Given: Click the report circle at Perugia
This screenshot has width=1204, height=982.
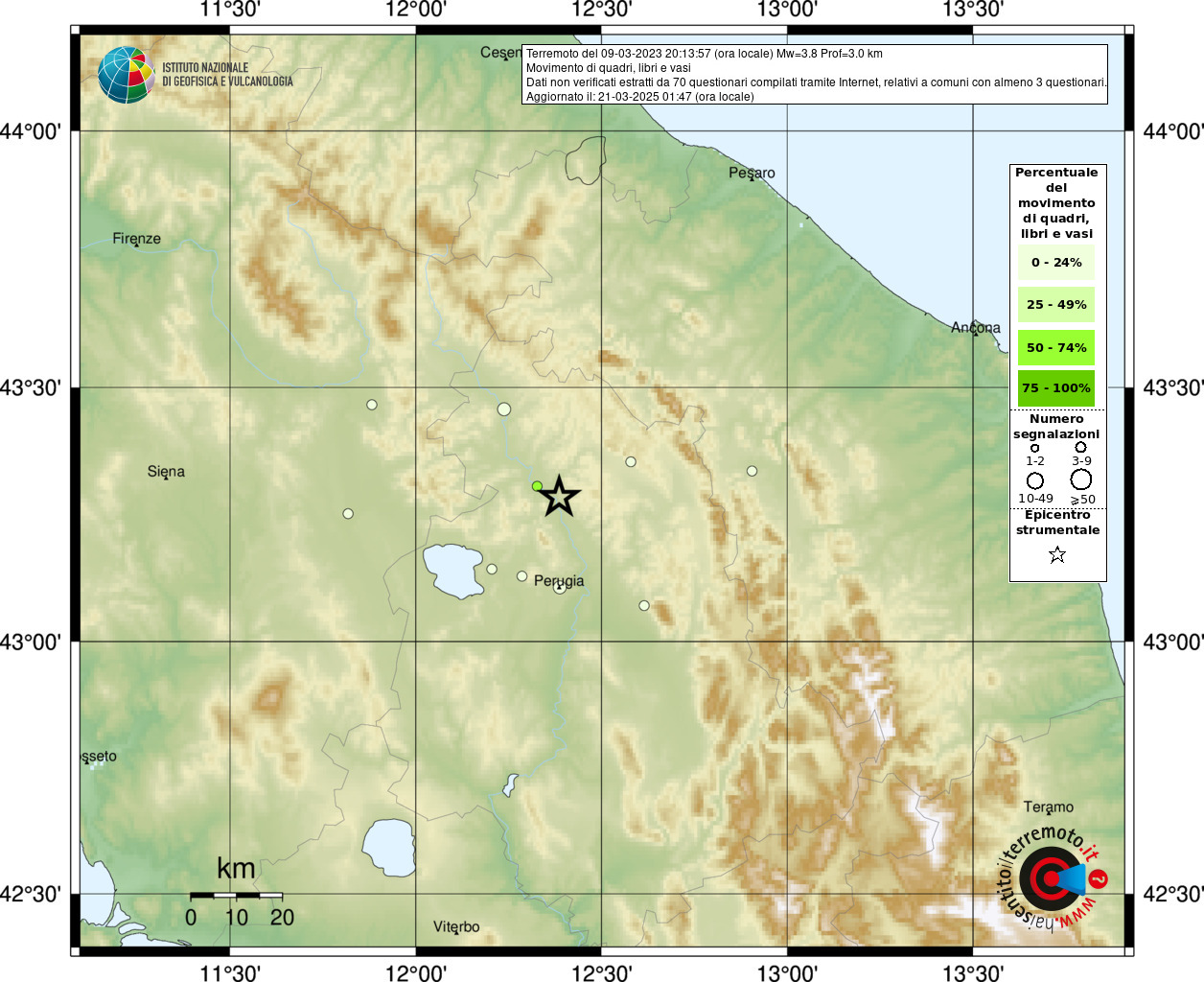Looking at the screenshot, I should click(560, 588).
